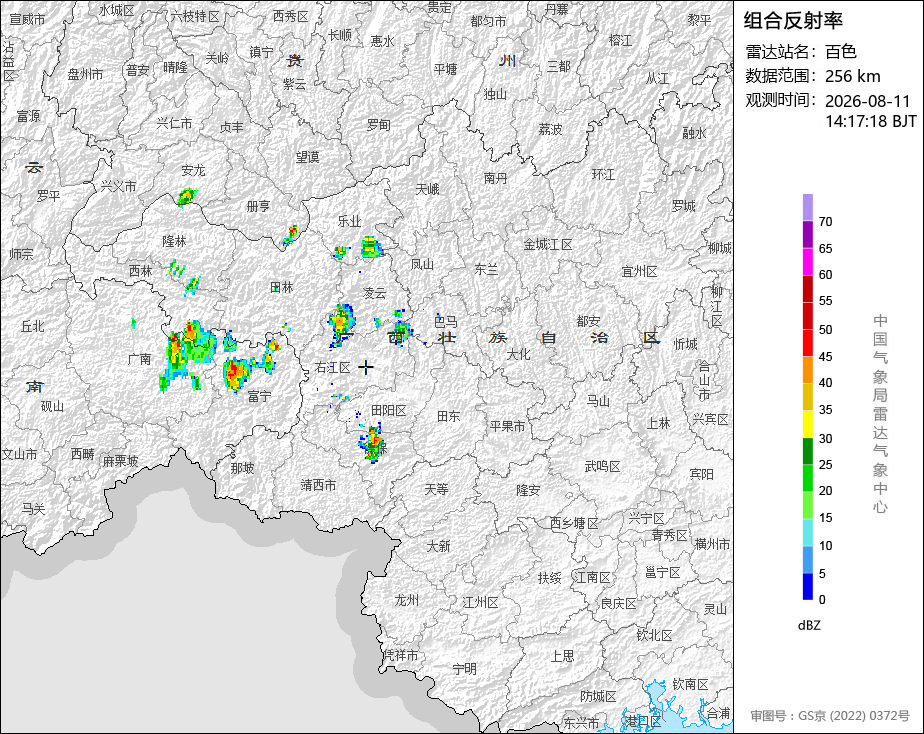Click the 256 km data range value
Viewport: 924px width, 734px height.
tap(853, 76)
